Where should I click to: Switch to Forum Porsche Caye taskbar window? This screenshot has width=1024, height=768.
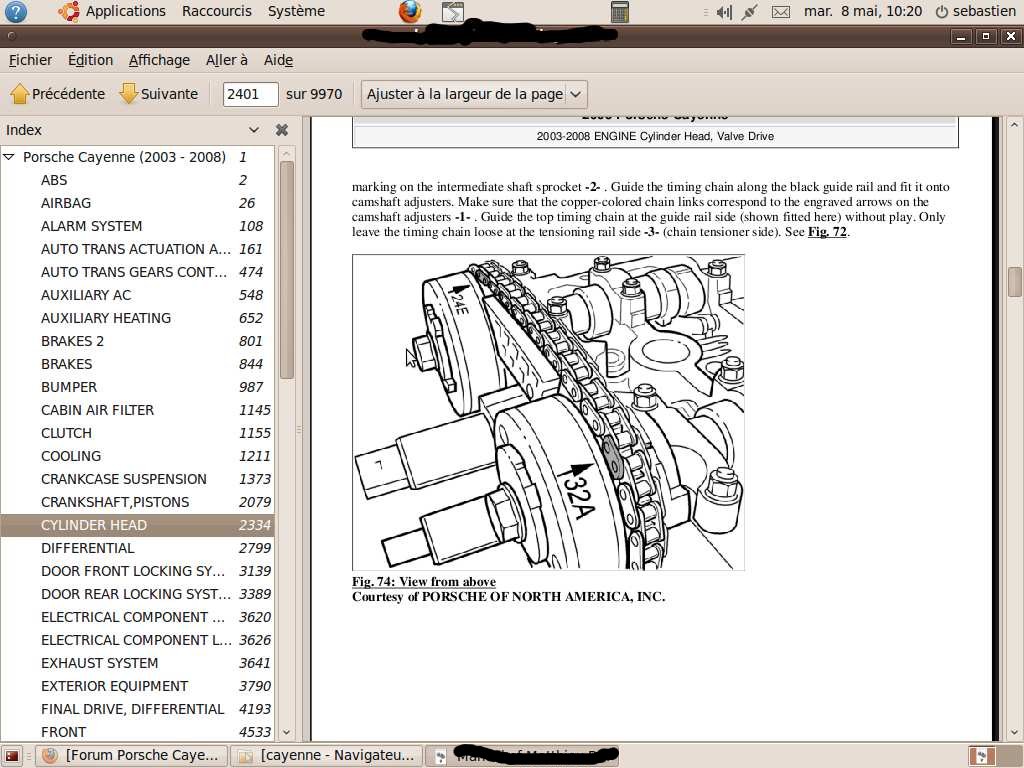131,756
